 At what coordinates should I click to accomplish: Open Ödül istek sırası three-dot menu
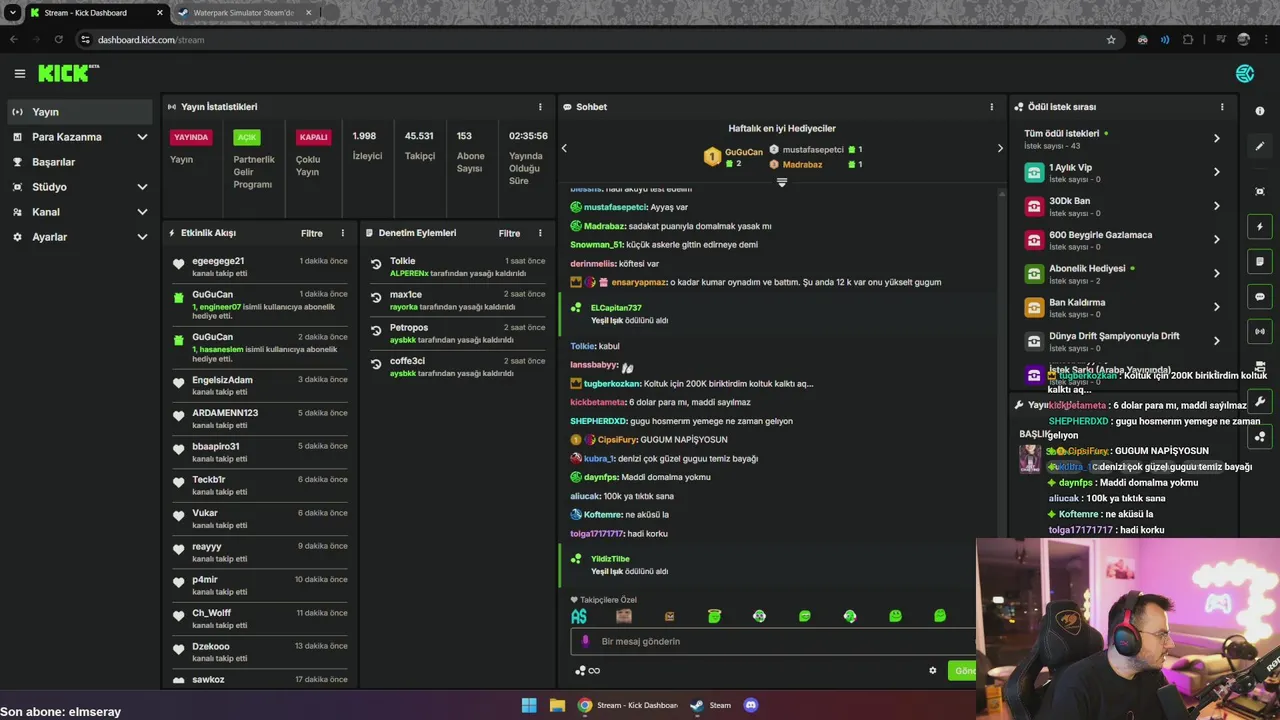[1222, 107]
